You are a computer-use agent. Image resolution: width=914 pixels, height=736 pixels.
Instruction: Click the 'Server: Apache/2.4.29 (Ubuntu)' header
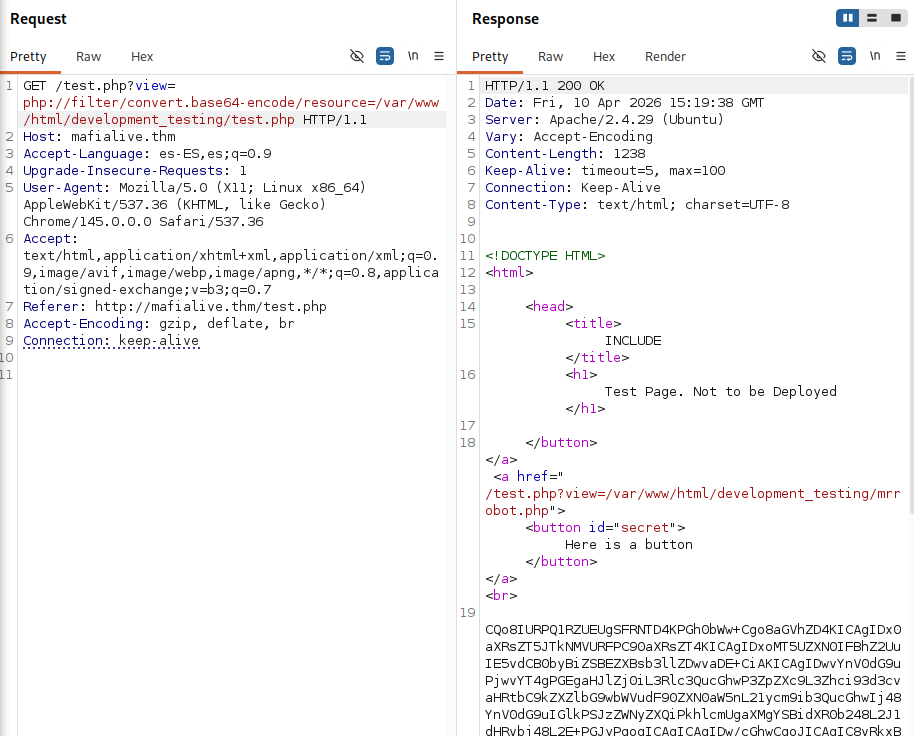pos(604,119)
